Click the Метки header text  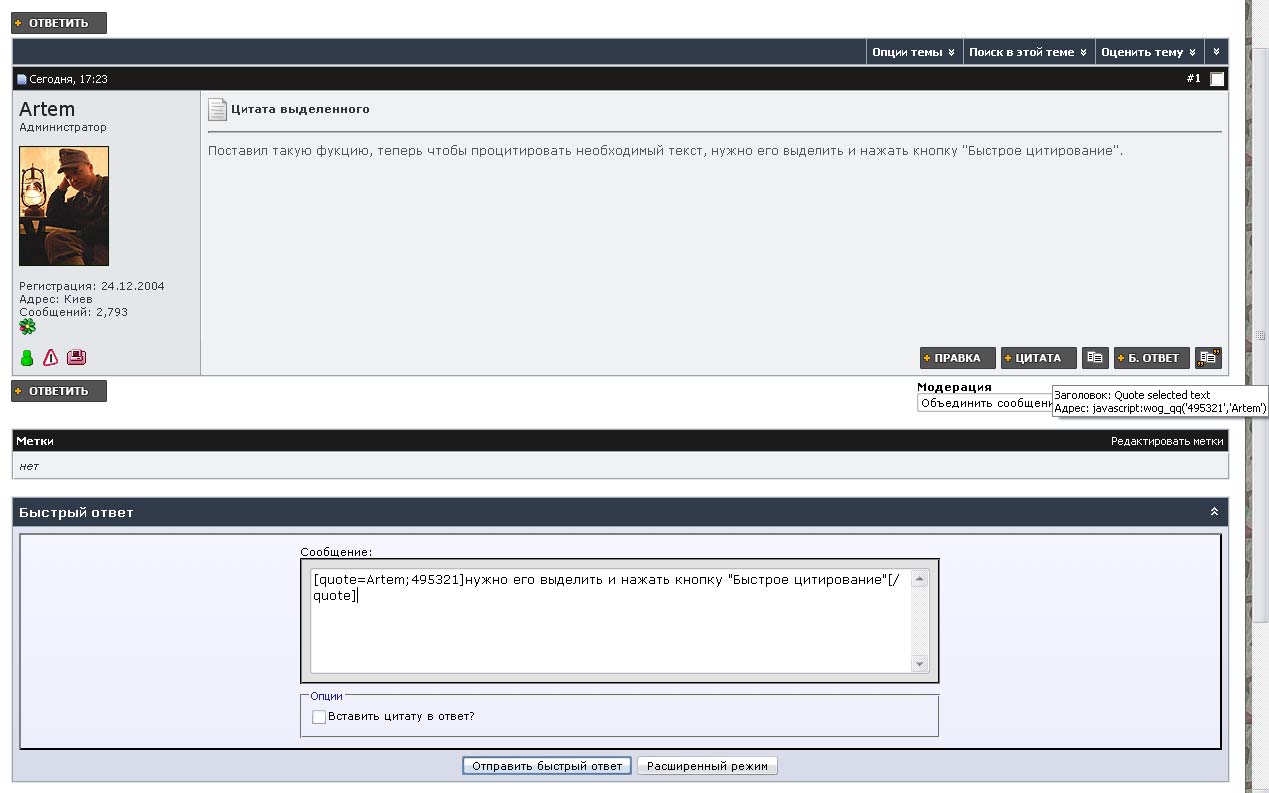tap(35, 441)
